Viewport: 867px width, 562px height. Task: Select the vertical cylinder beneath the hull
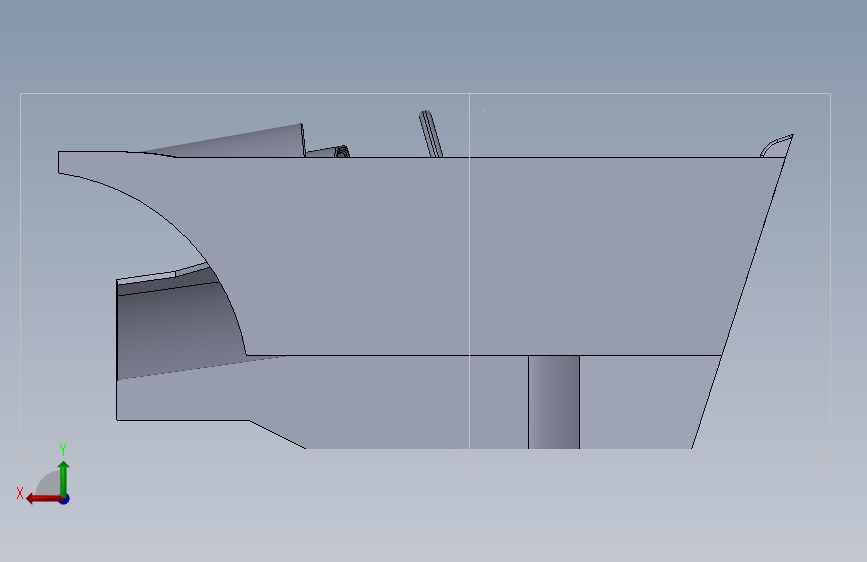point(553,402)
